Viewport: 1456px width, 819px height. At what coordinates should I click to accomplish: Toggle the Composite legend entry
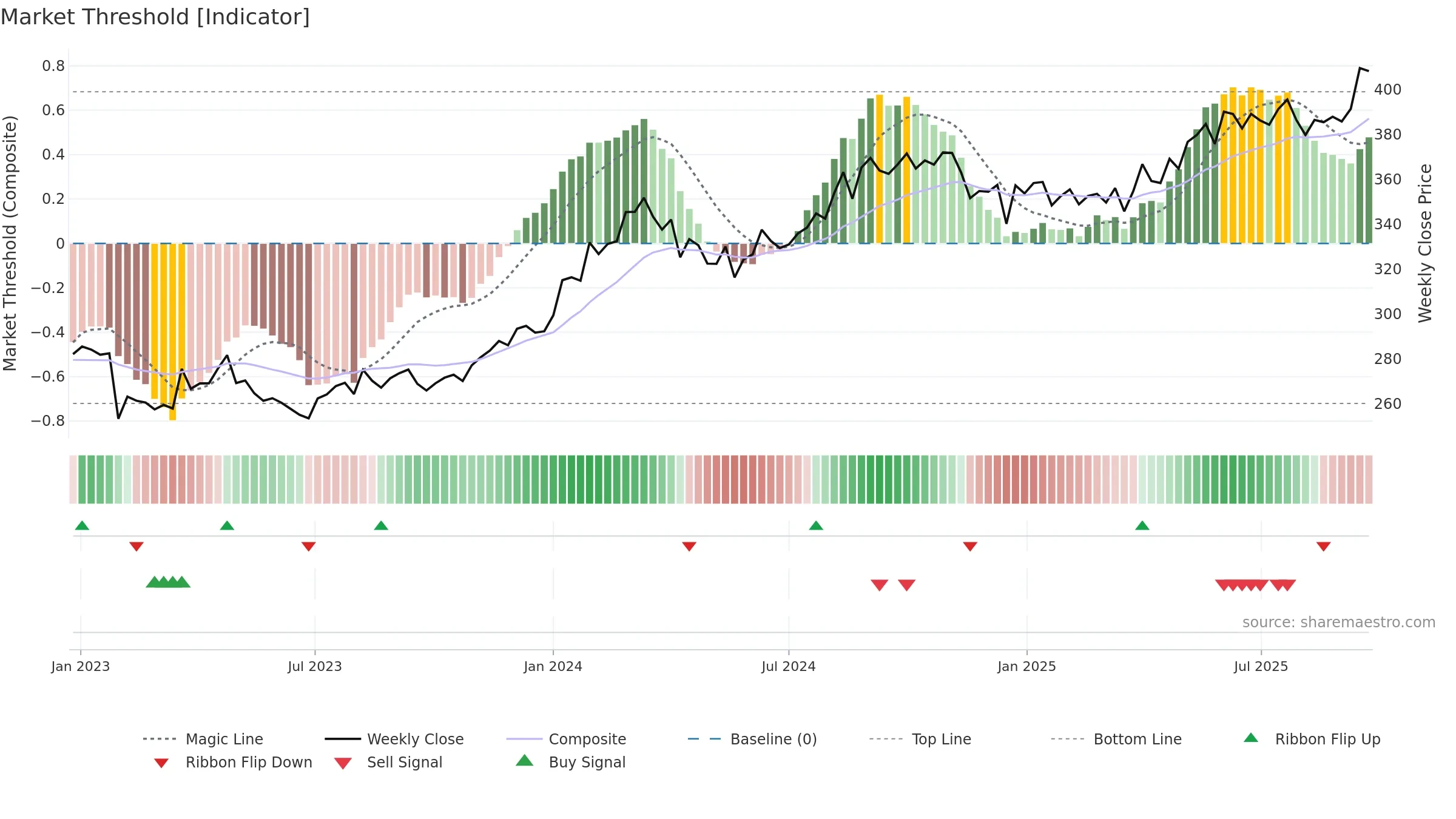(x=566, y=739)
